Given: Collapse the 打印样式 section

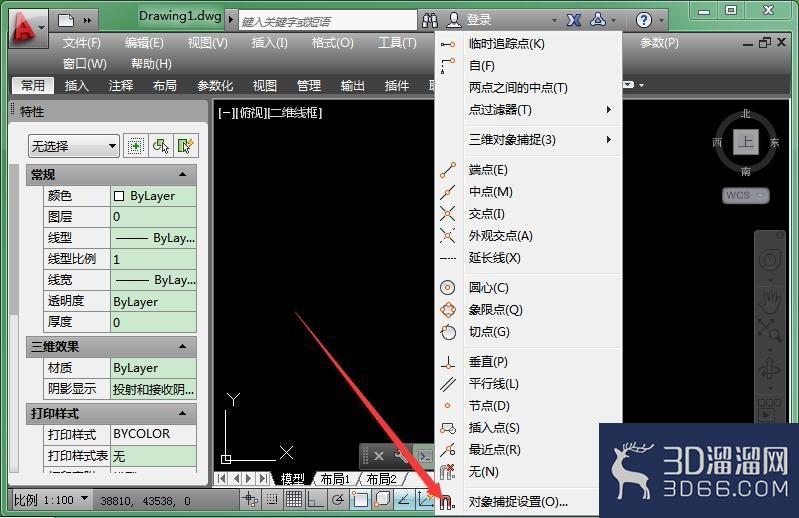Looking at the screenshot, I should point(182,414).
